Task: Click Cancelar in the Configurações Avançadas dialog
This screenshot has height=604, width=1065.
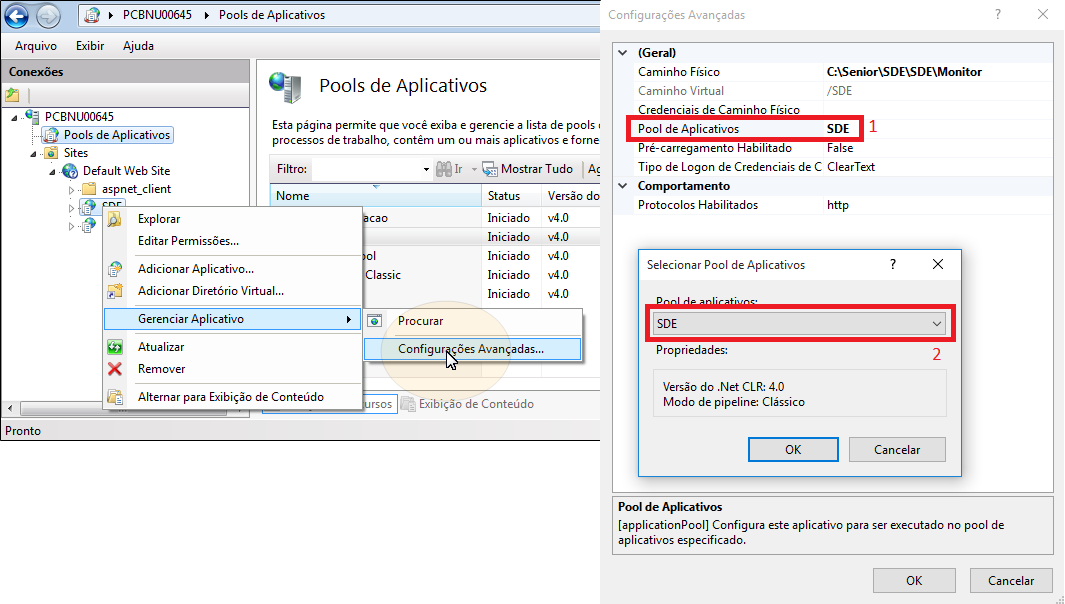Action: tap(1011, 580)
